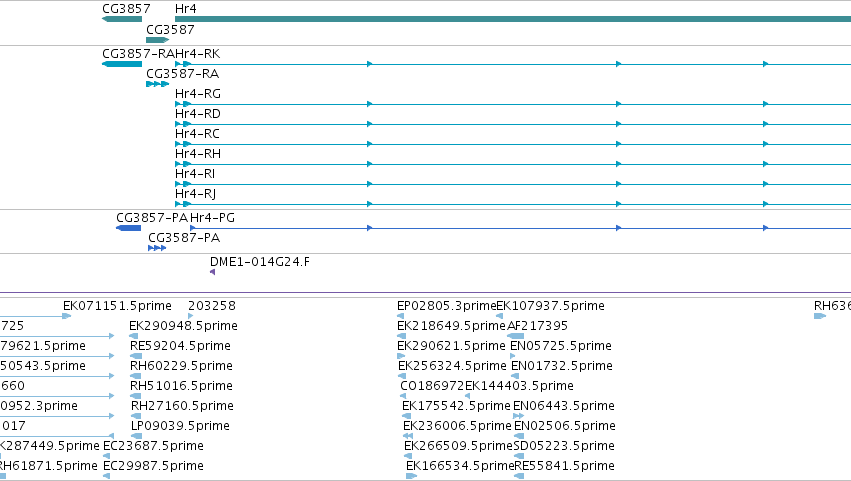Open the EC23687.5prime EST

106,456
